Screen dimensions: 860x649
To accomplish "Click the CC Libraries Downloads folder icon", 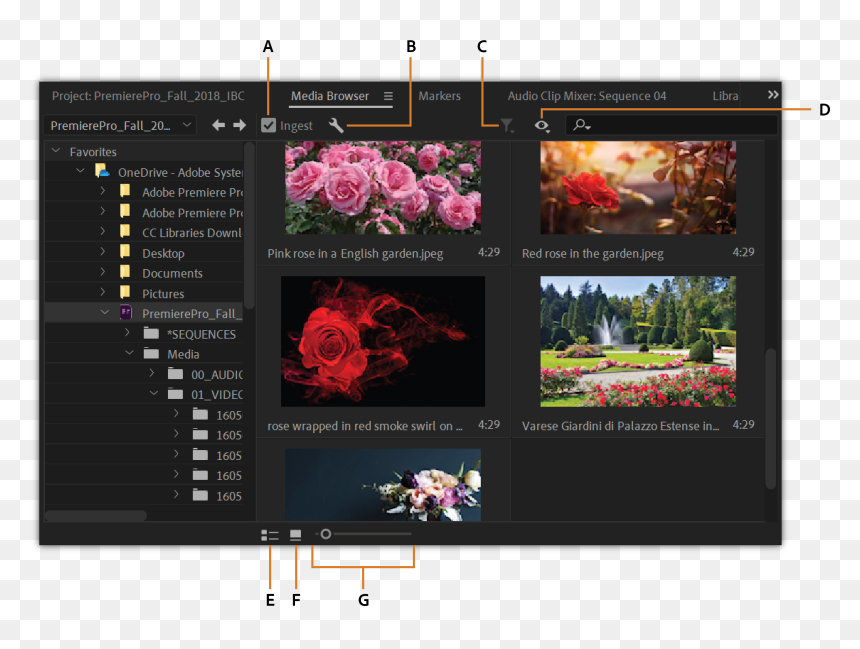I will click(x=125, y=231).
